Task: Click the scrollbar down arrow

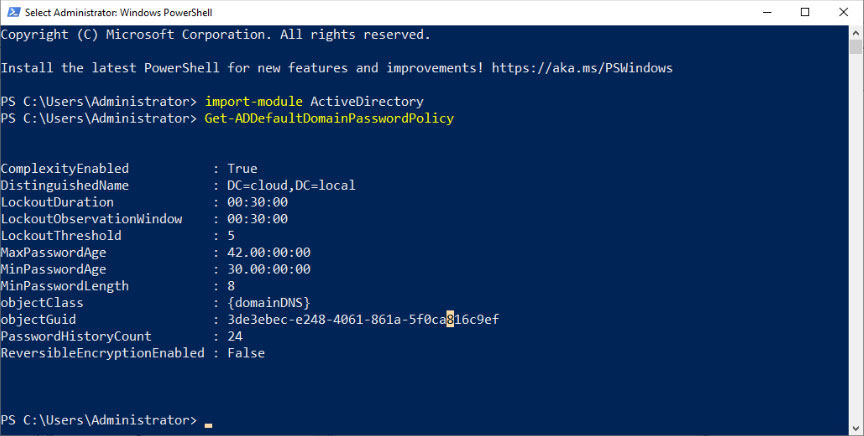Action: click(x=856, y=428)
